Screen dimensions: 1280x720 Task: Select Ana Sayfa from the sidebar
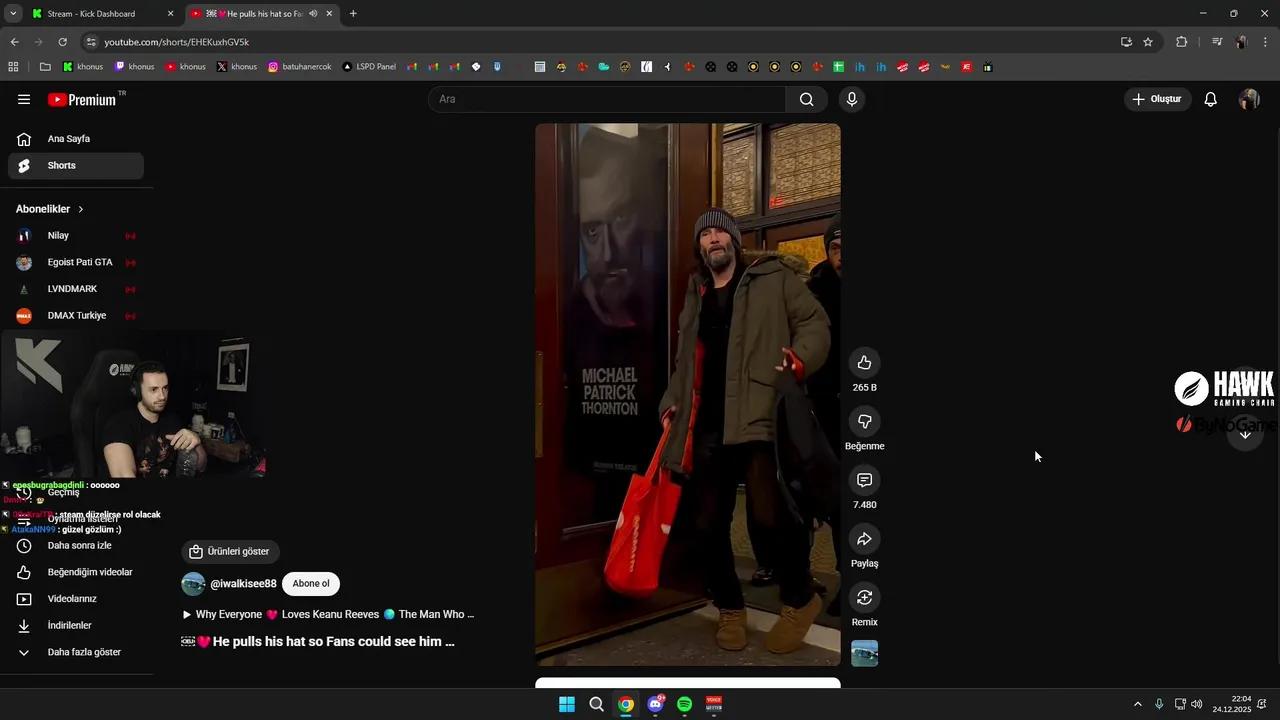tap(68, 138)
